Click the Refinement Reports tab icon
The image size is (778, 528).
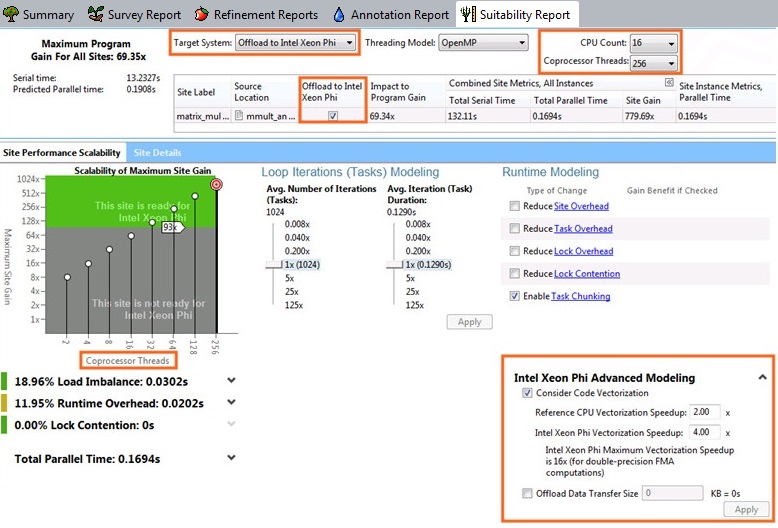[202, 14]
